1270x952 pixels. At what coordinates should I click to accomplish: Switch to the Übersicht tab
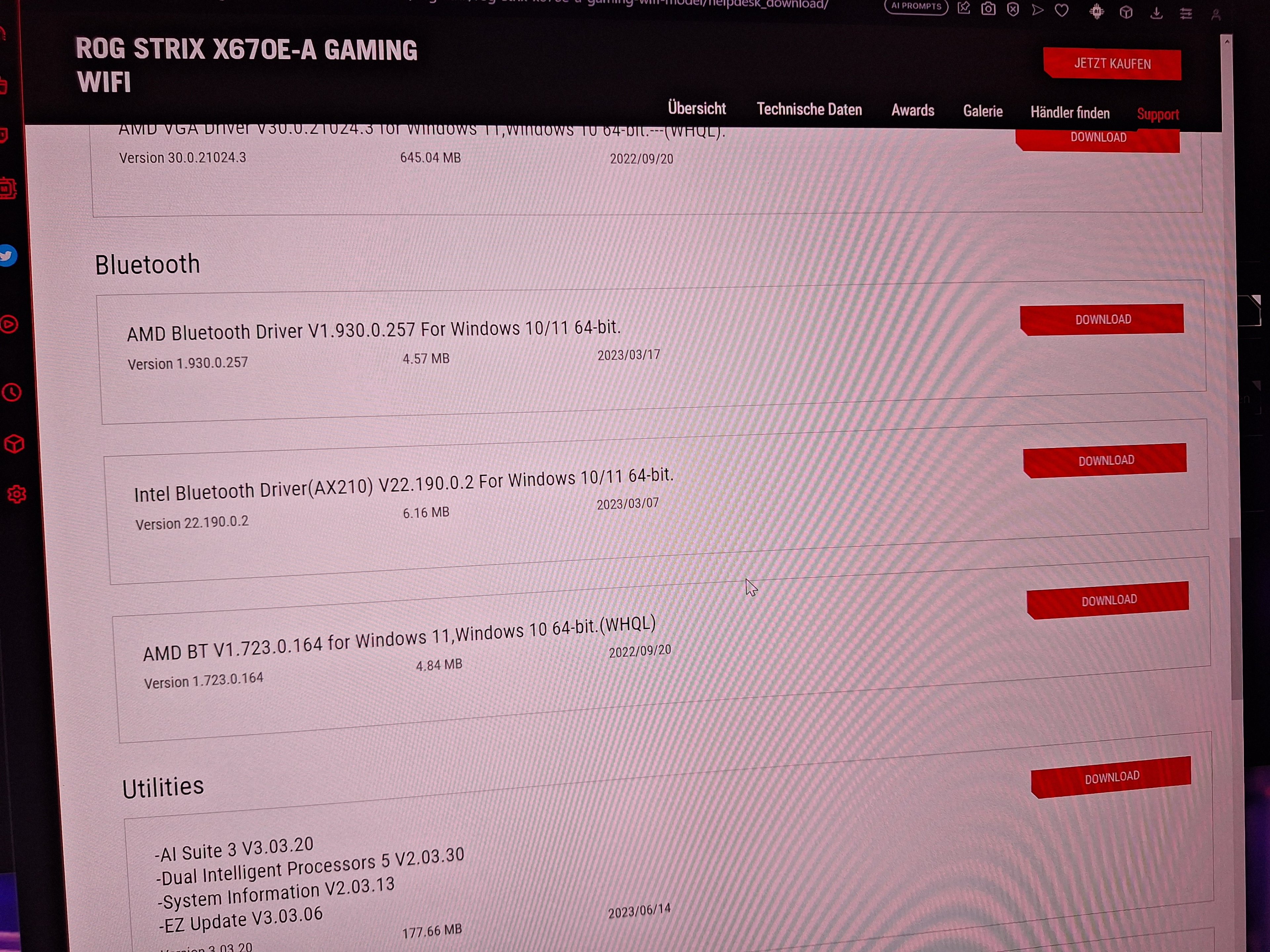(x=697, y=108)
